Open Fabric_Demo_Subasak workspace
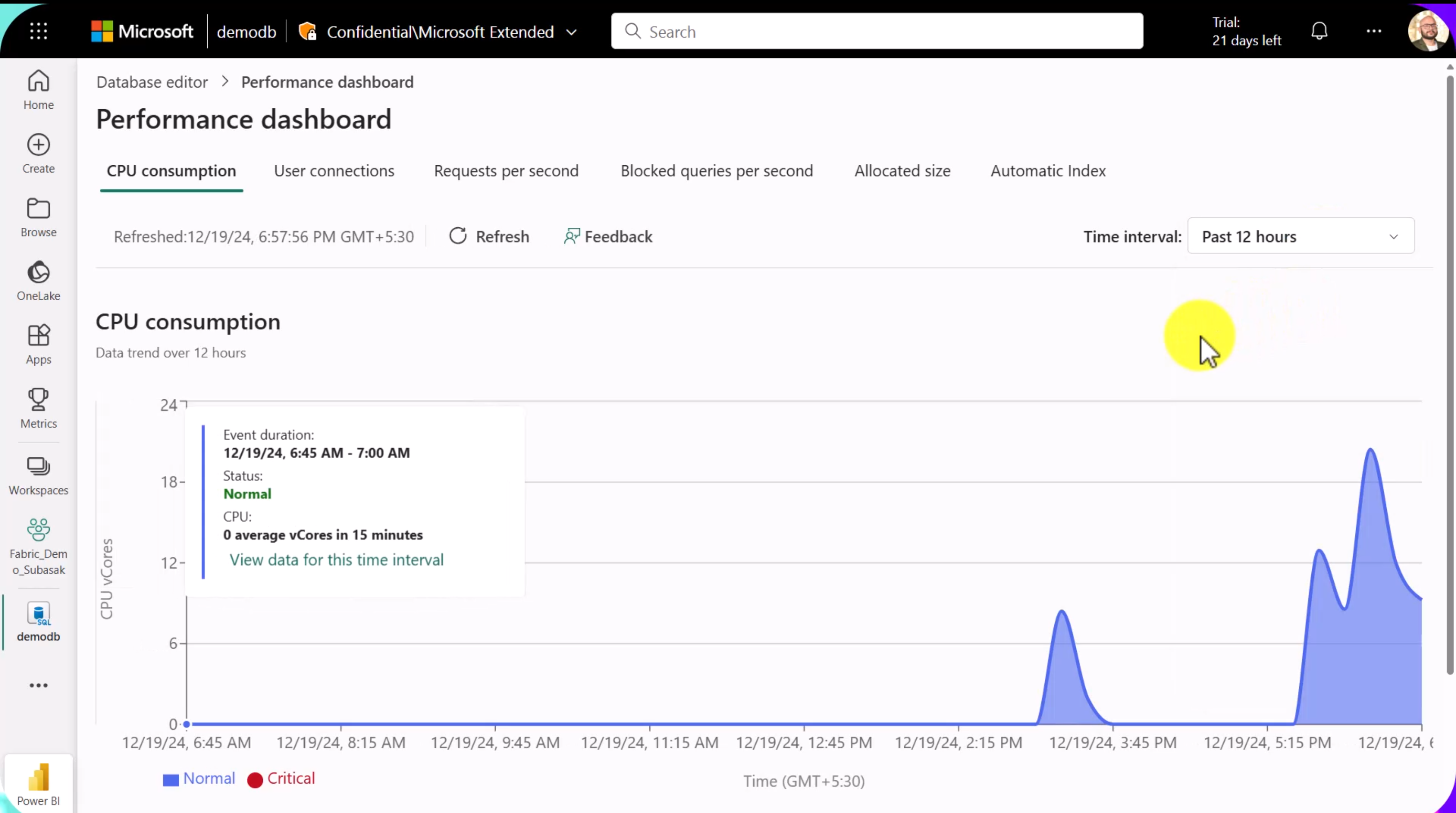The image size is (1456, 813). click(39, 546)
